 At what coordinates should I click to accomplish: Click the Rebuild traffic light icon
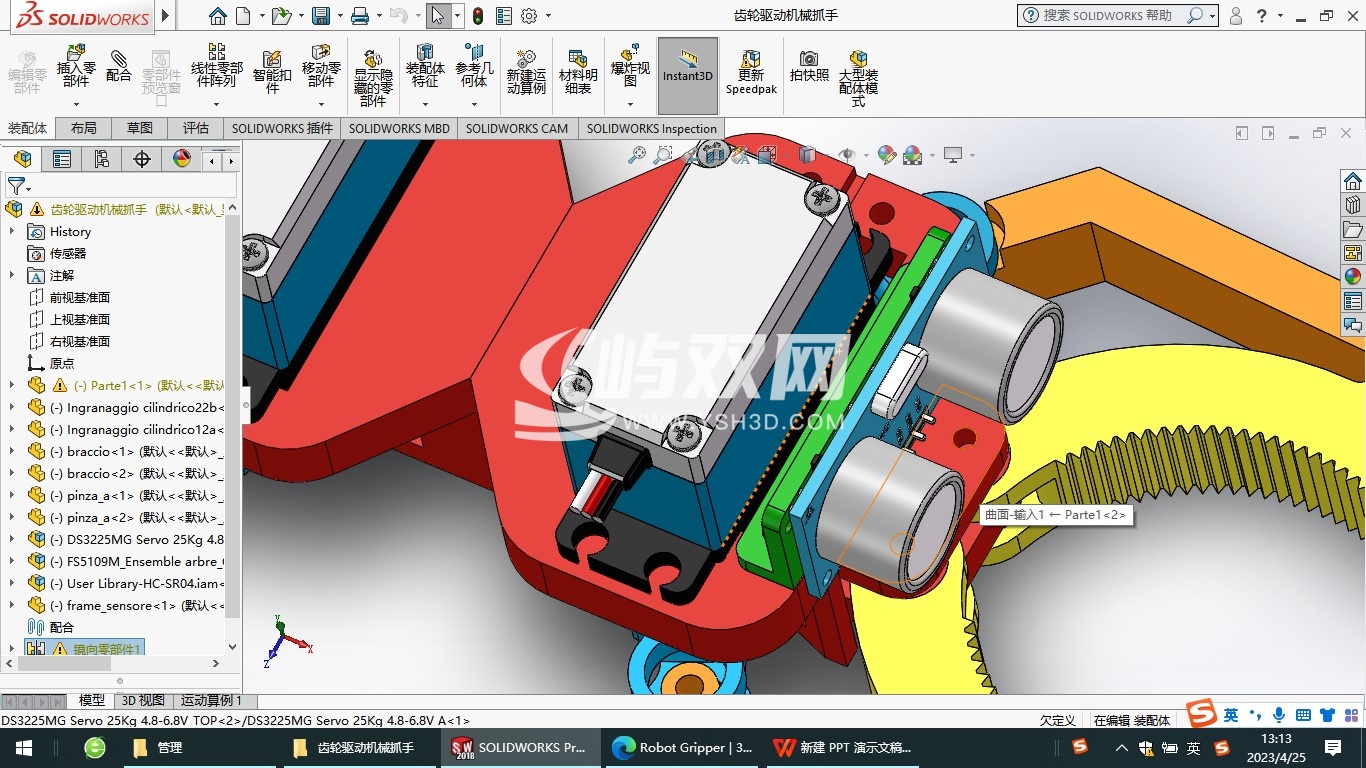(x=478, y=16)
